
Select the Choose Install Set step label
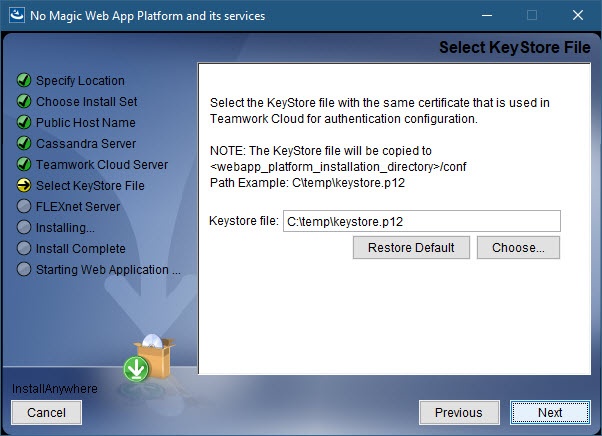point(86,102)
